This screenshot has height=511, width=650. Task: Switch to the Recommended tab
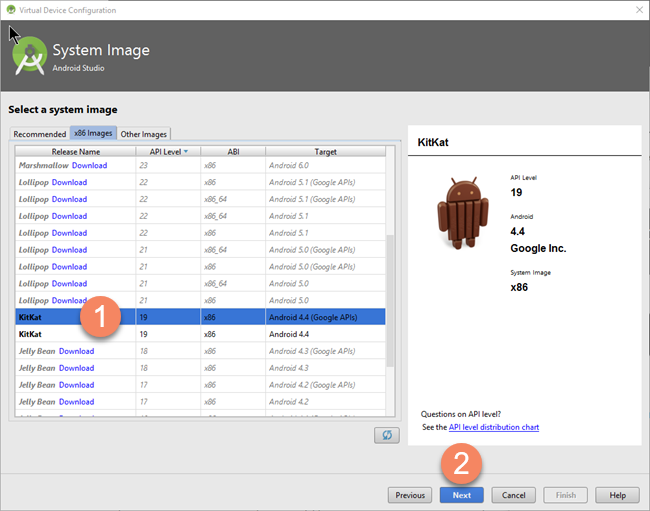pos(39,134)
